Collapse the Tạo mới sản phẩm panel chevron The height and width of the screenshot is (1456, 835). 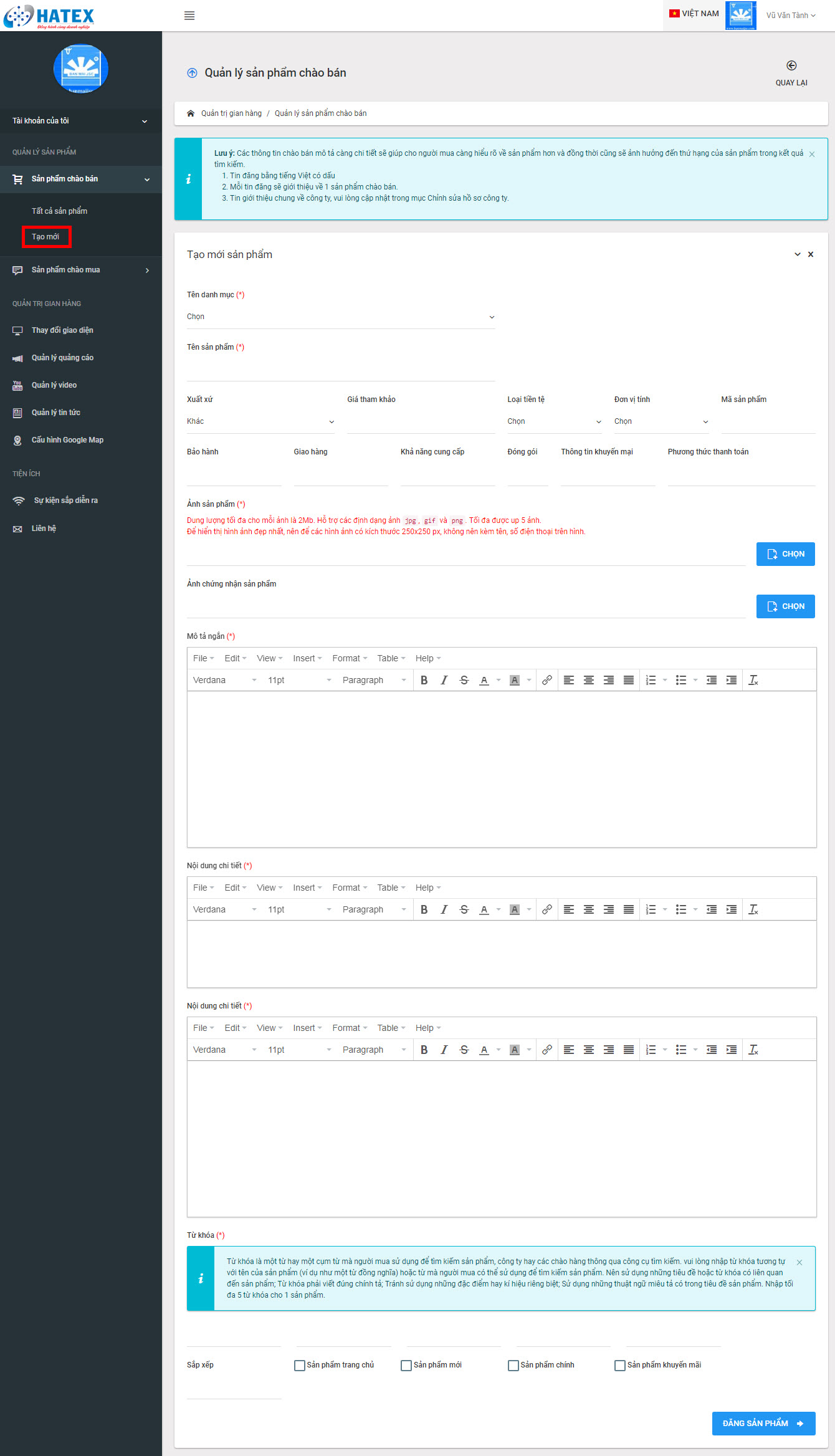coord(797,254)
